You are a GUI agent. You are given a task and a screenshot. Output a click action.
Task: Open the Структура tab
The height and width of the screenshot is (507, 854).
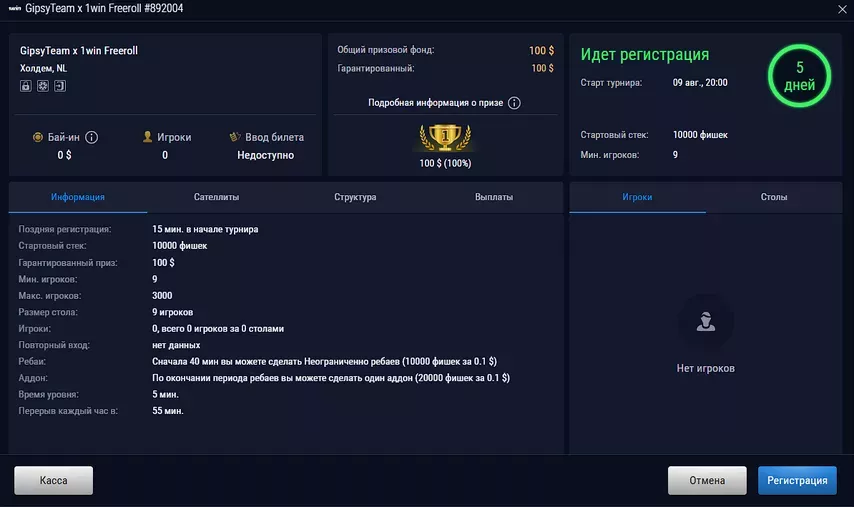(355, 197)
